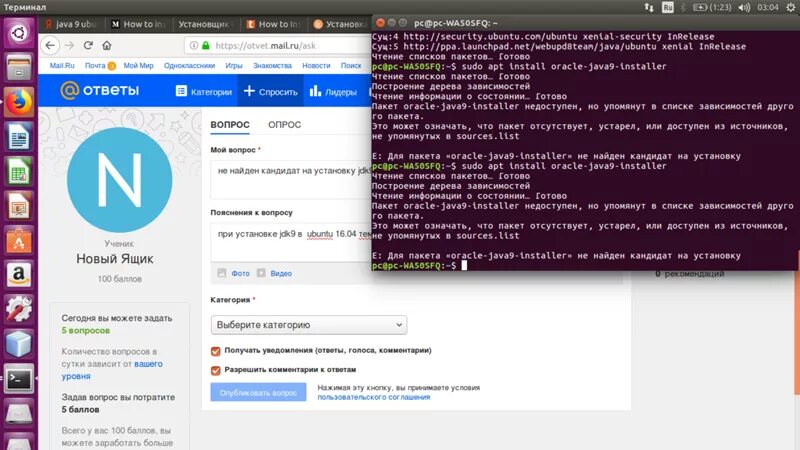
Task: Click Пояснения к вопросу text area
Action: coord(291,243)
